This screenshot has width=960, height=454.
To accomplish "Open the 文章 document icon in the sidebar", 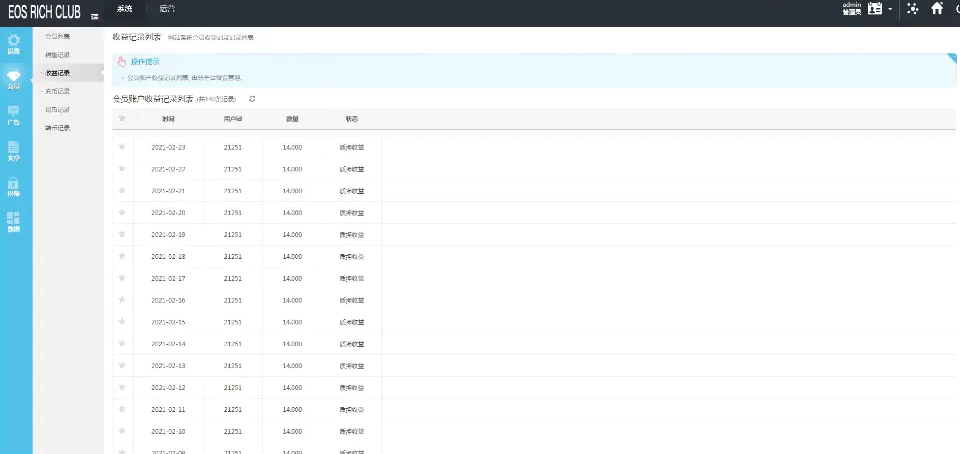I will (x=14, y=151).
